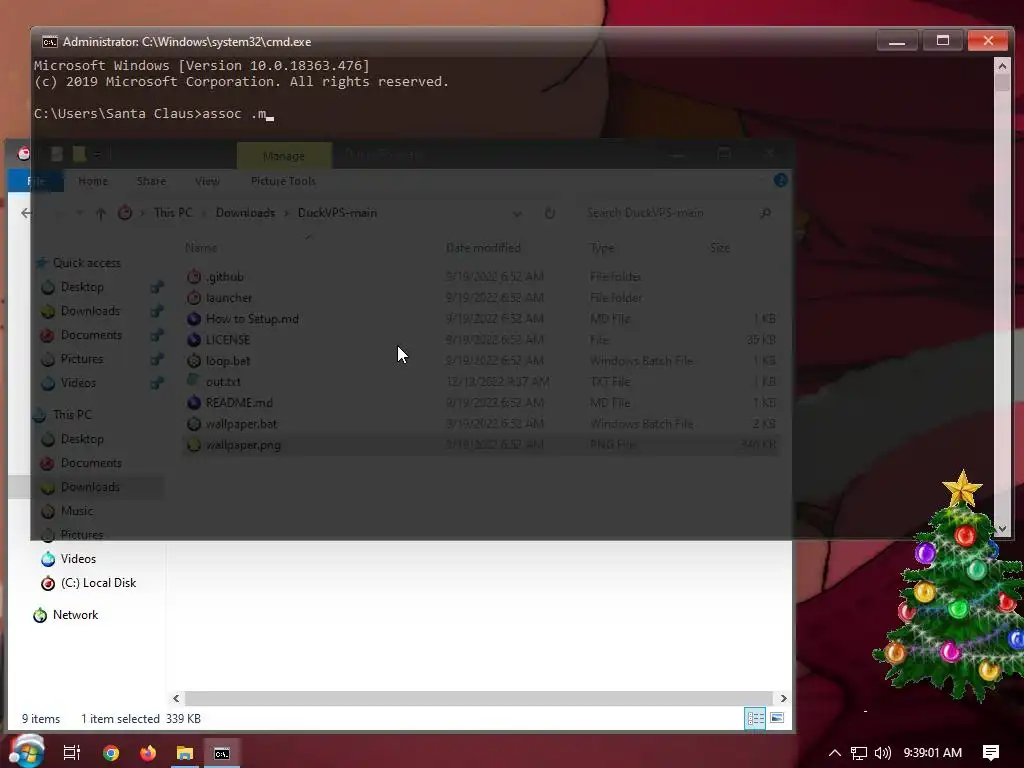
Task: Open the cmd window system menu icon
Action: [50, 42]
